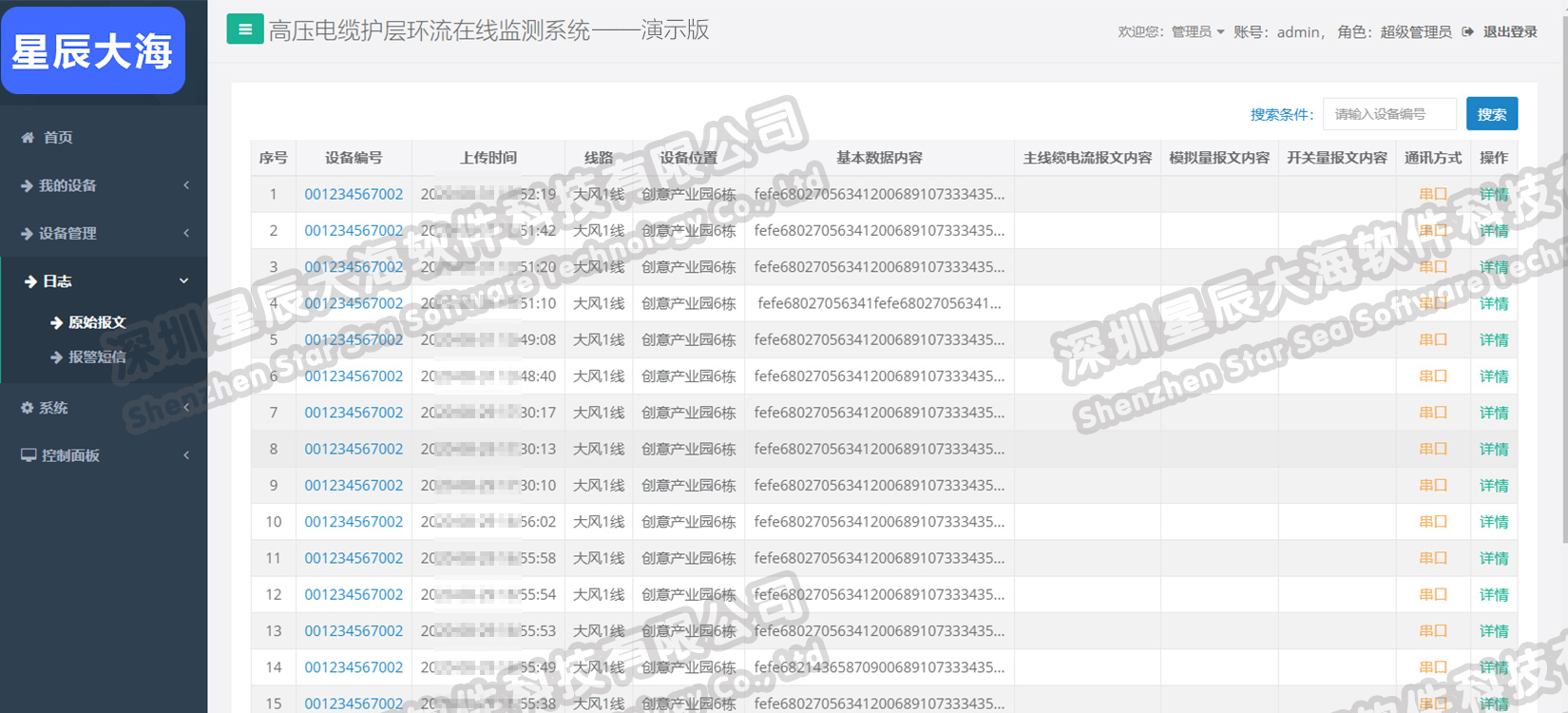The height and width of the screenshot is (713, 1568).
Task: Click the gear icon beside 系统
Action: [x=27, y=408]
